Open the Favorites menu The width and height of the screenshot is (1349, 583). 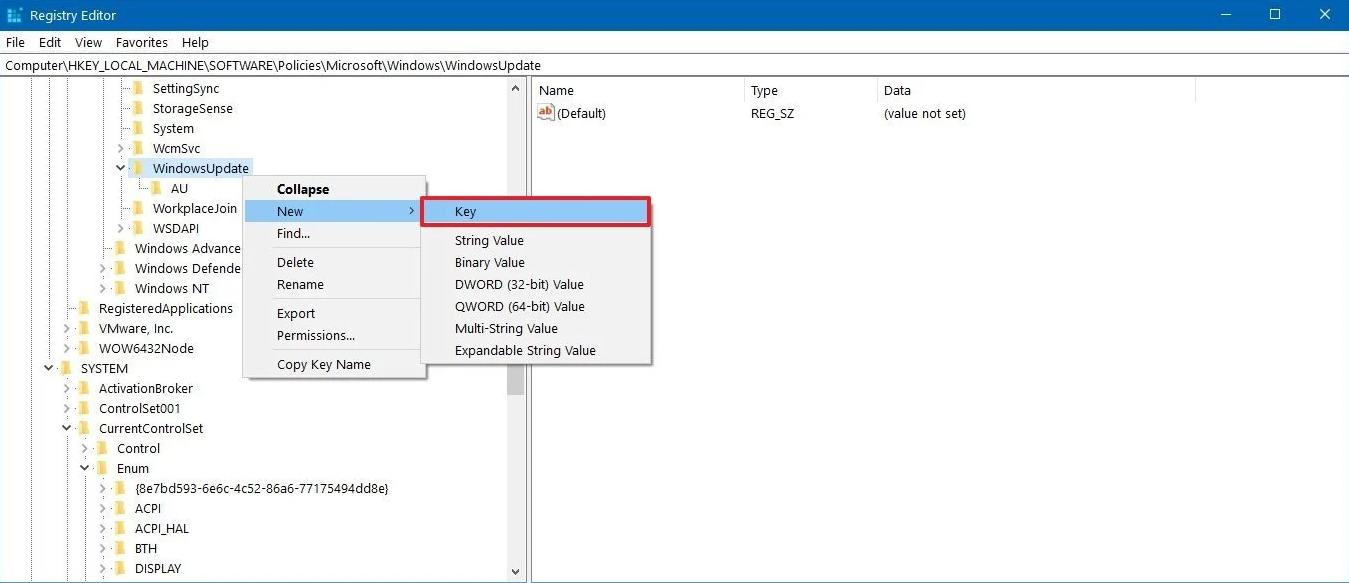point(141,42)
